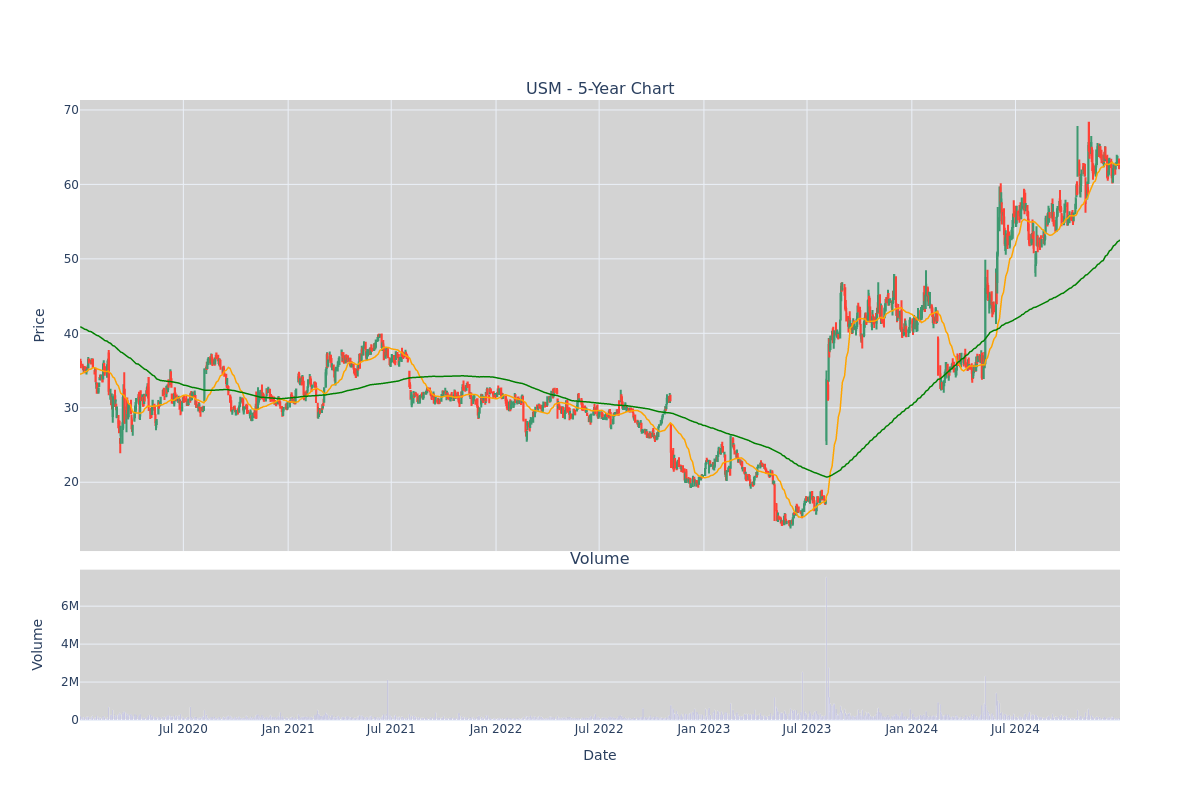The image size is (1200, 800).
Task: Click the price tick label '40'
Action: tap(71, 334)
